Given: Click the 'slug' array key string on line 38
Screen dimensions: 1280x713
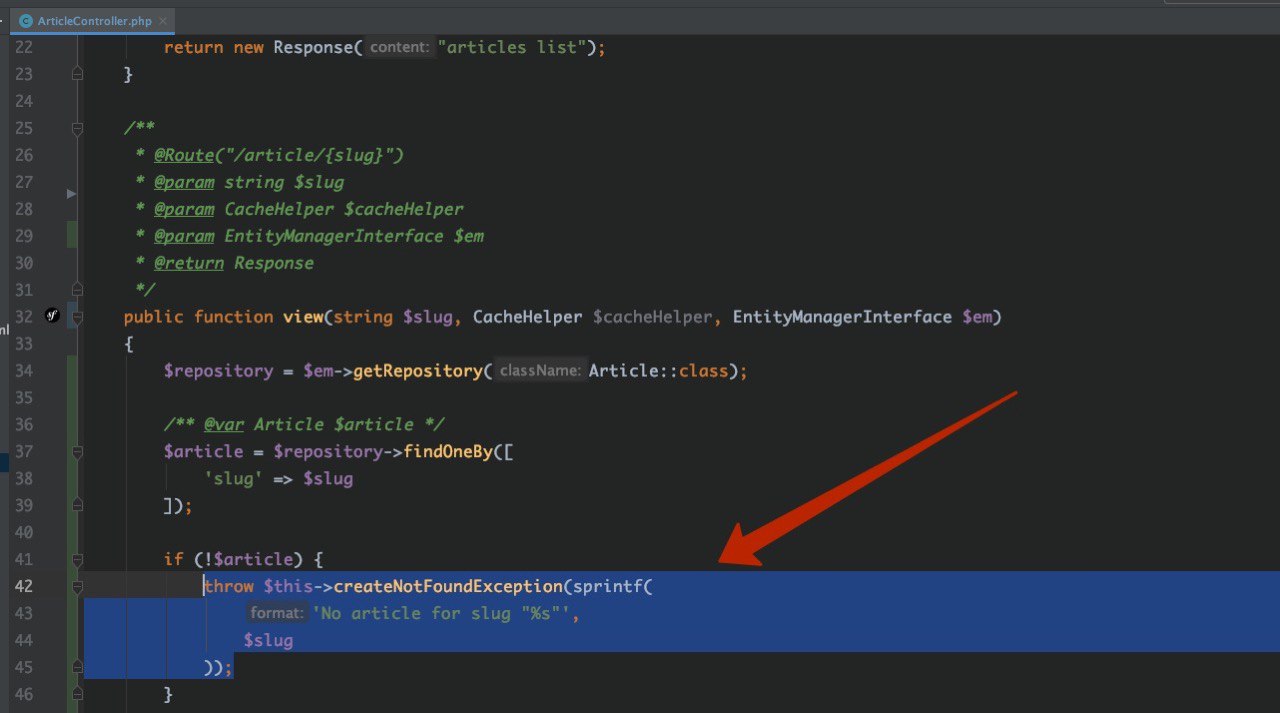Looking at the screenshot, I should (x=233, y=478).
